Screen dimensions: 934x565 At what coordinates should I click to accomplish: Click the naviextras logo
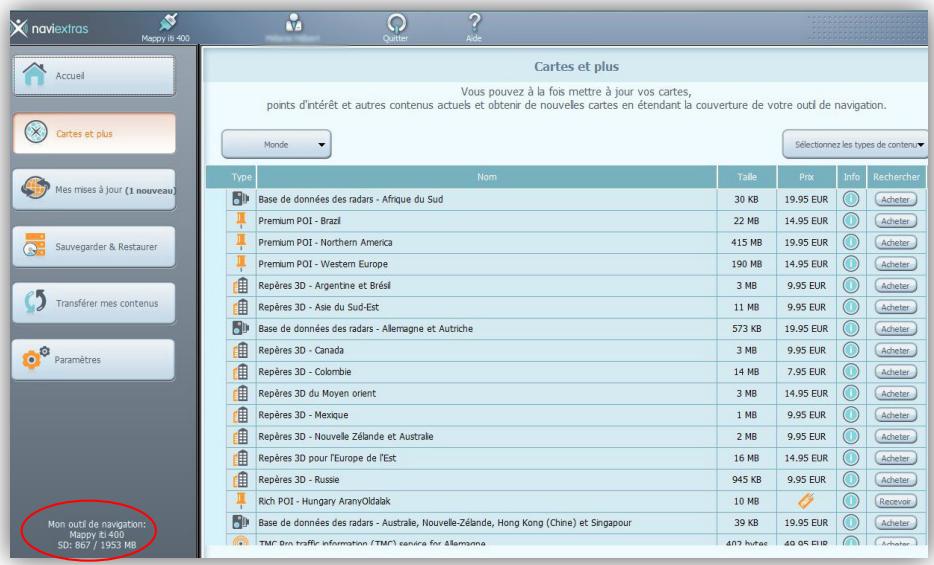click(50, 28)
